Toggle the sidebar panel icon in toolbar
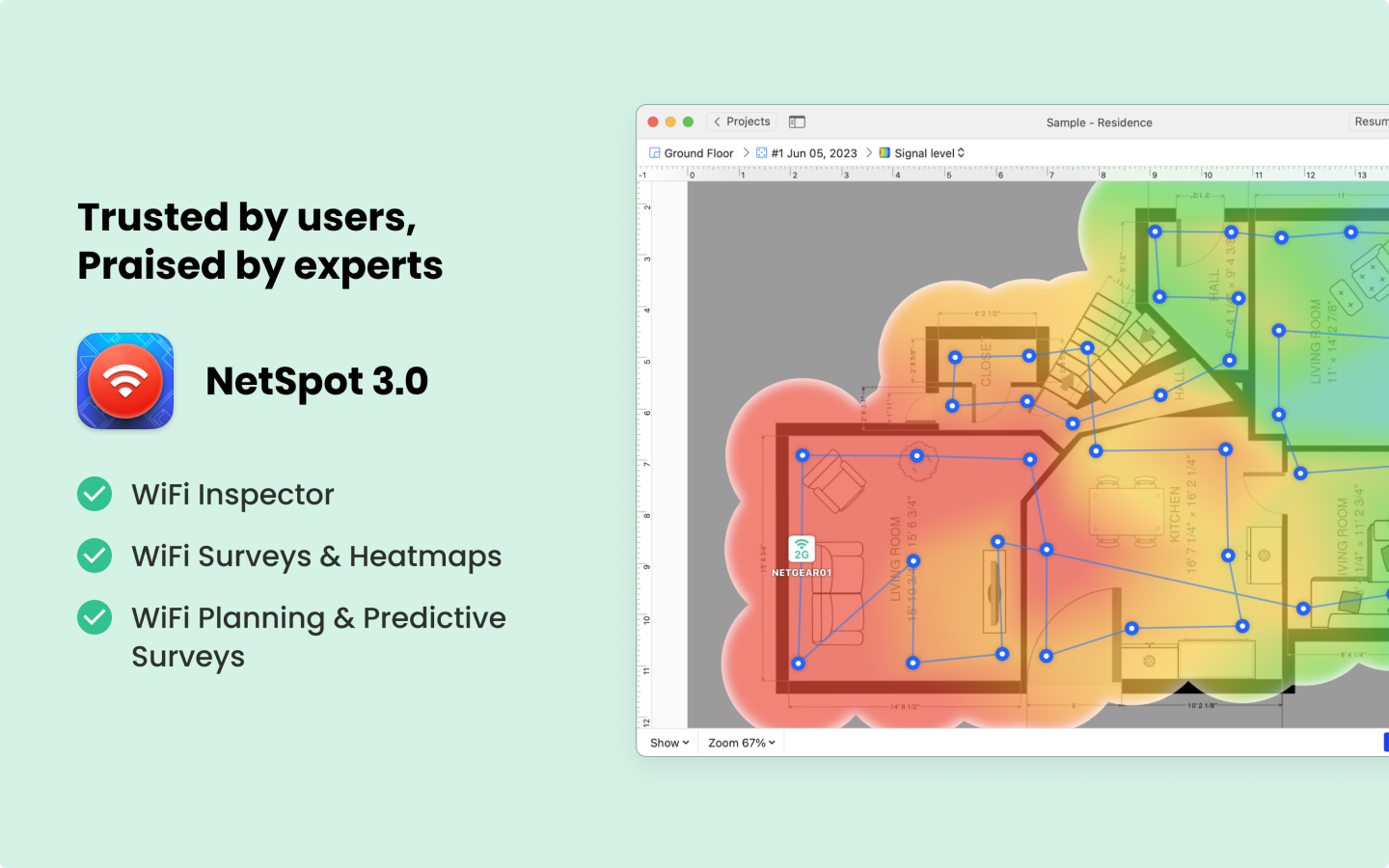Viewport: 1389px width, 868px height. tap(797, 122)
